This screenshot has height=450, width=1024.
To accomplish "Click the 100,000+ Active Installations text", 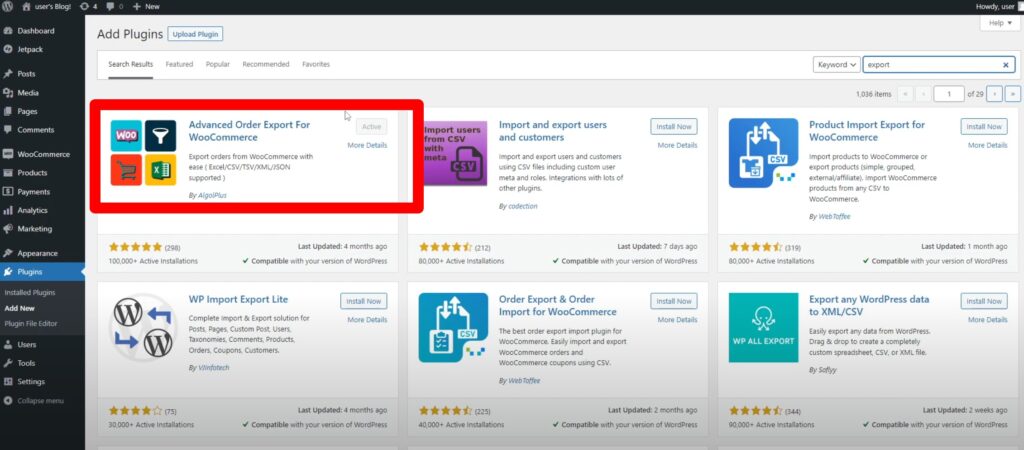I will click(x=153, y=261).
